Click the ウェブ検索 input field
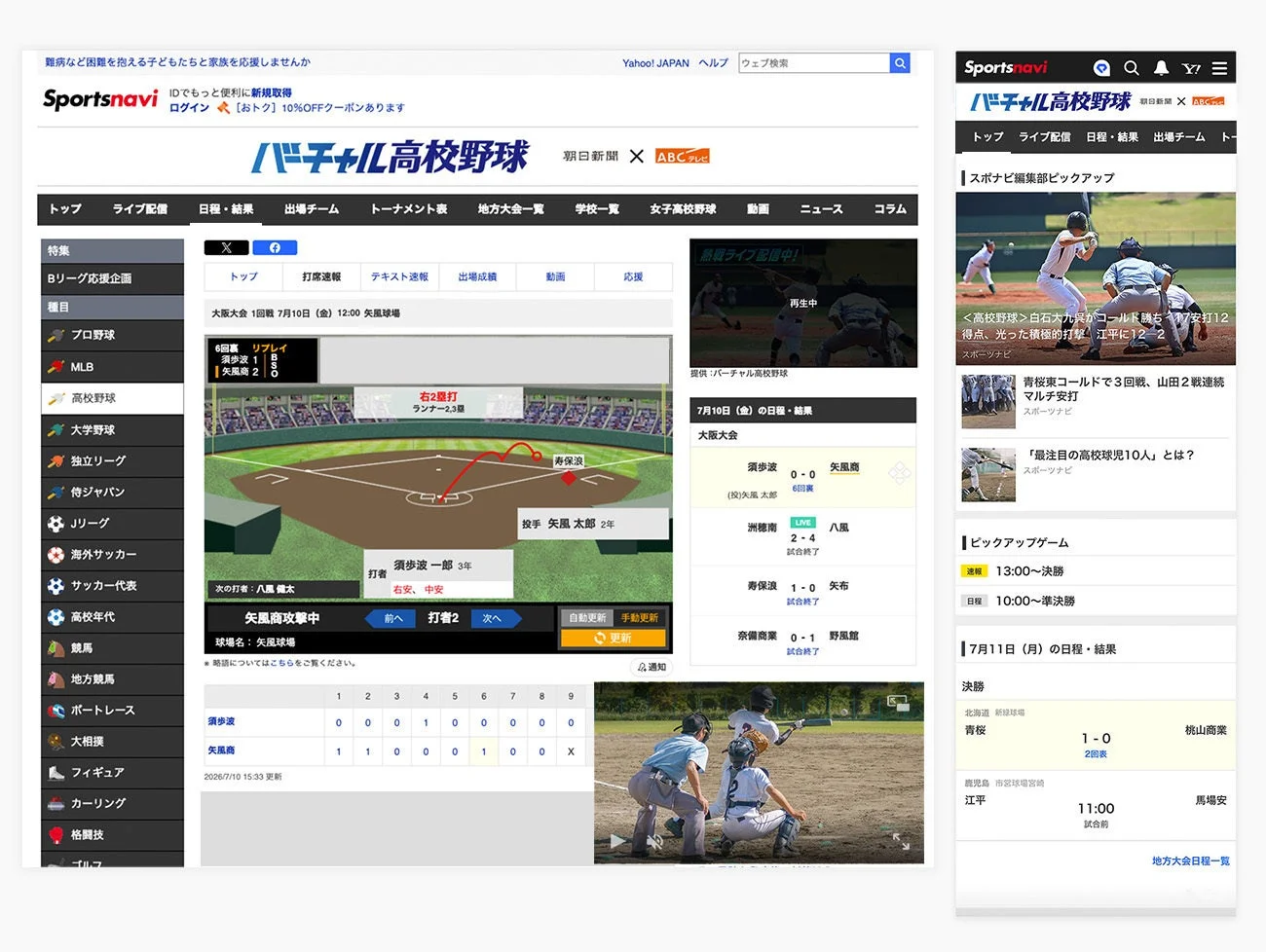This screenshot has height=952, width=1266. tap(814, 63)
